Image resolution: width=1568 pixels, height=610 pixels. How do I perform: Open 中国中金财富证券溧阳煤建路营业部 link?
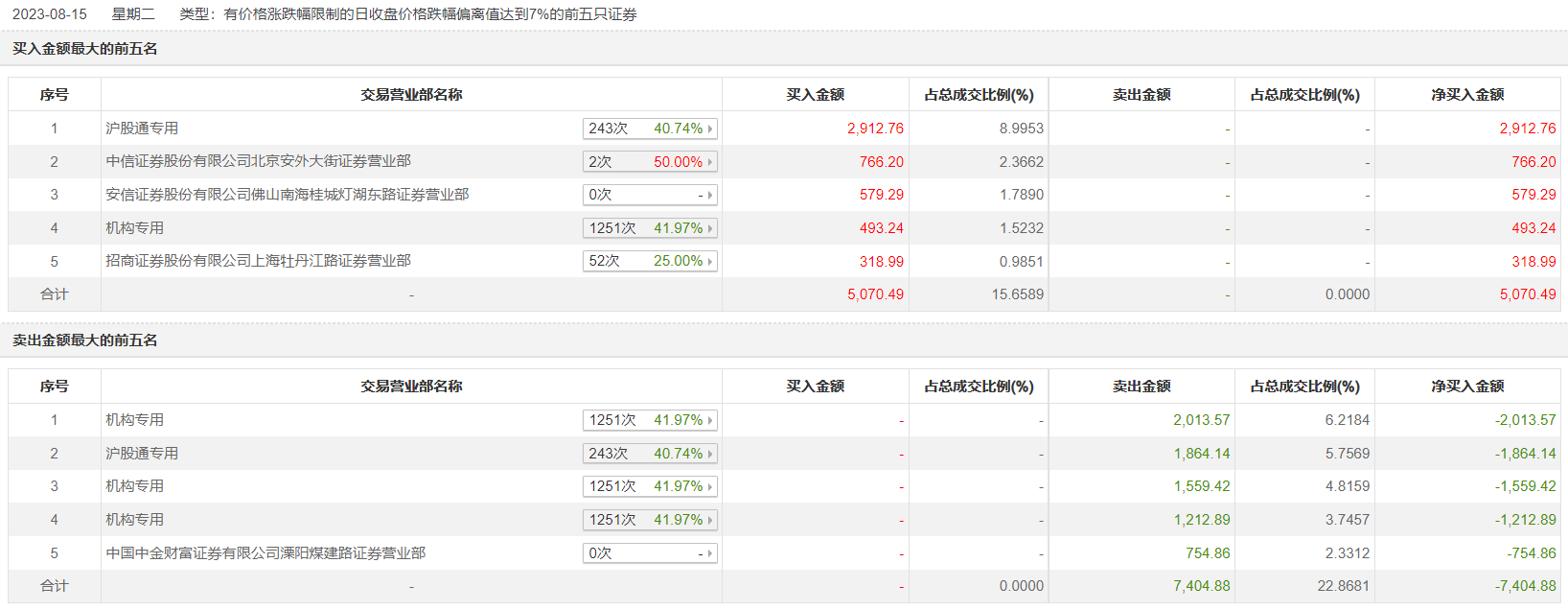(265, 553)
